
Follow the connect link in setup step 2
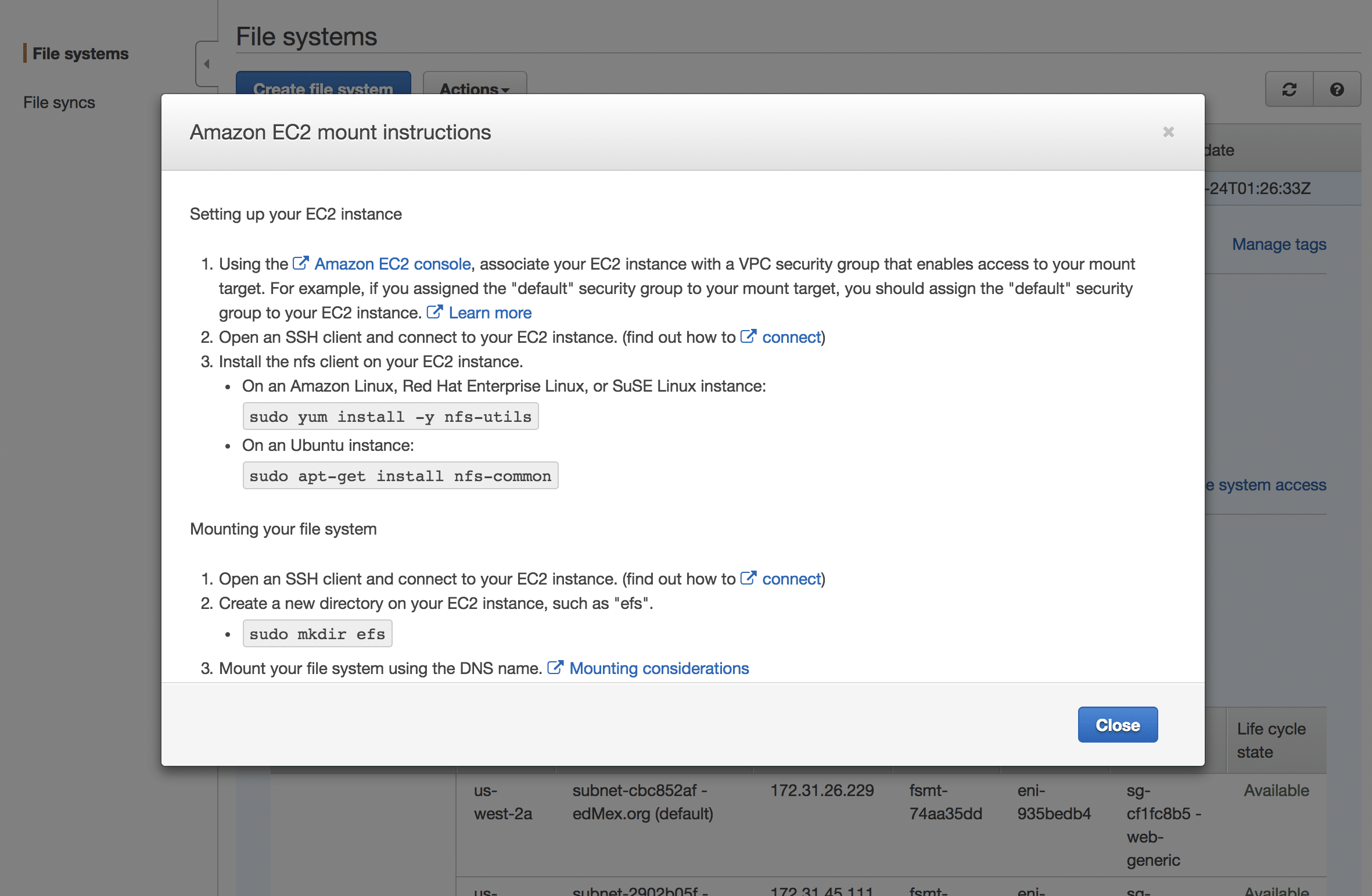(x=791, y=337)
